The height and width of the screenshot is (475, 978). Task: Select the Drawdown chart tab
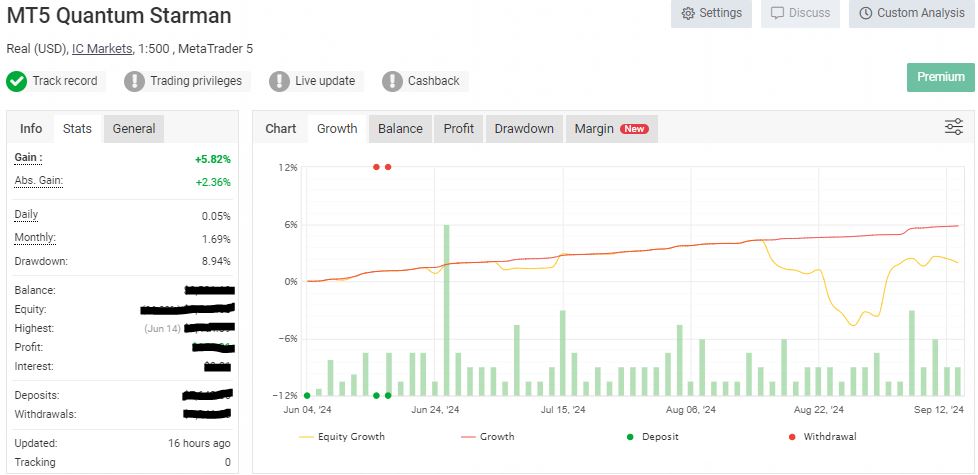tap(524, 129)
